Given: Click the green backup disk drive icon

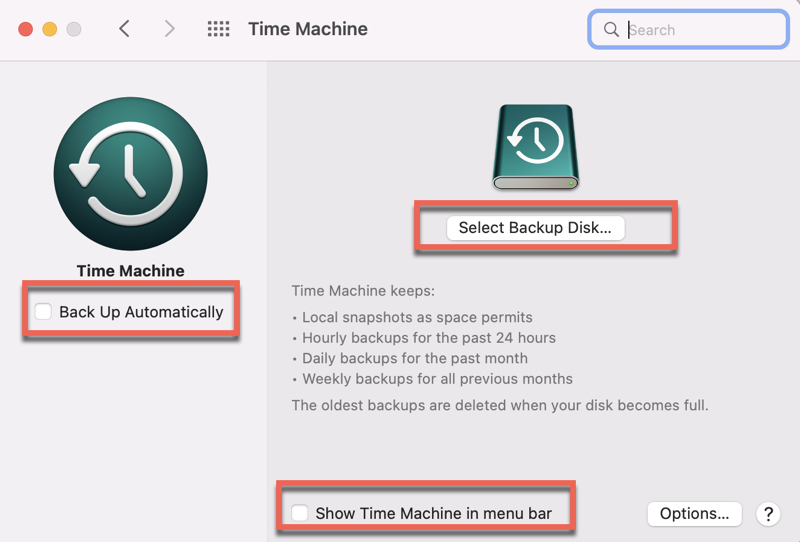Looking at the screenshot, I should tap(535, 149).
